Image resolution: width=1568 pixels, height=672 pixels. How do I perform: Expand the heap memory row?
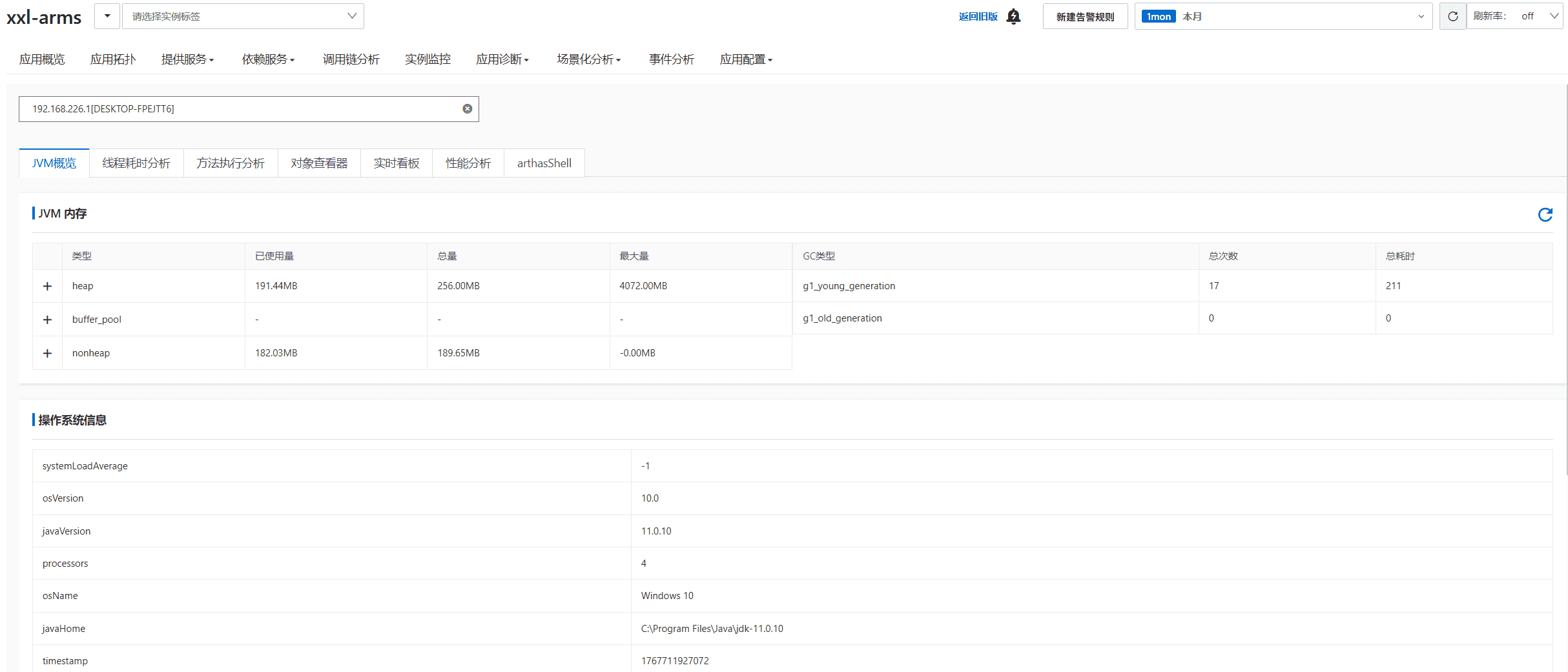(47, 286)
